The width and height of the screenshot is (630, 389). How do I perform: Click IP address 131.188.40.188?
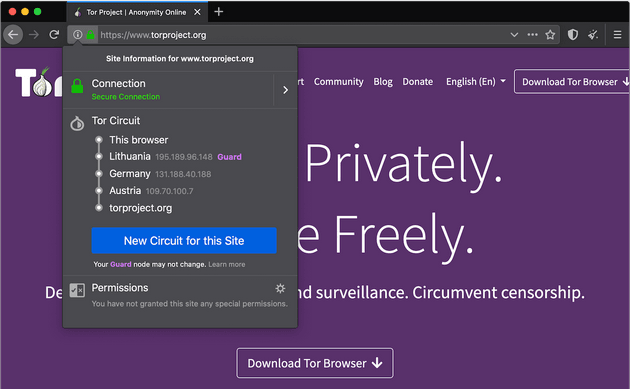(183, 174)
